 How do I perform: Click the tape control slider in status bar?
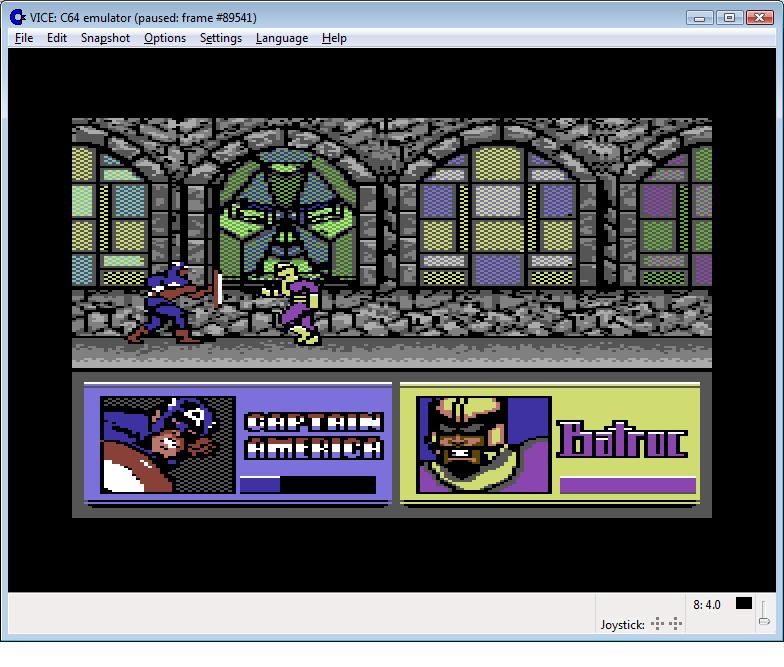coord(764,612)
